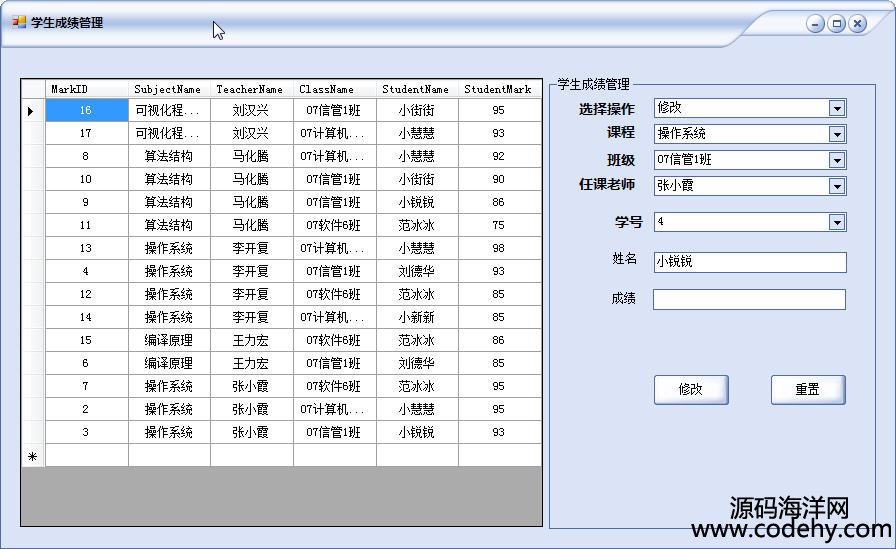The image size is (896, 549).
Task: Maximize the 学生成绩管理 window
Action: [836, 24]
